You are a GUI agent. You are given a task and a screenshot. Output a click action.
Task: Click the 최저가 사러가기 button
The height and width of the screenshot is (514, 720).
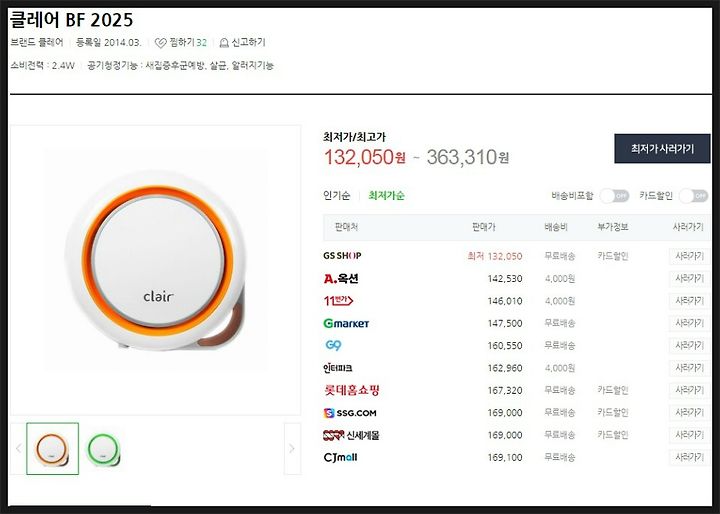[x=662, y=149]
